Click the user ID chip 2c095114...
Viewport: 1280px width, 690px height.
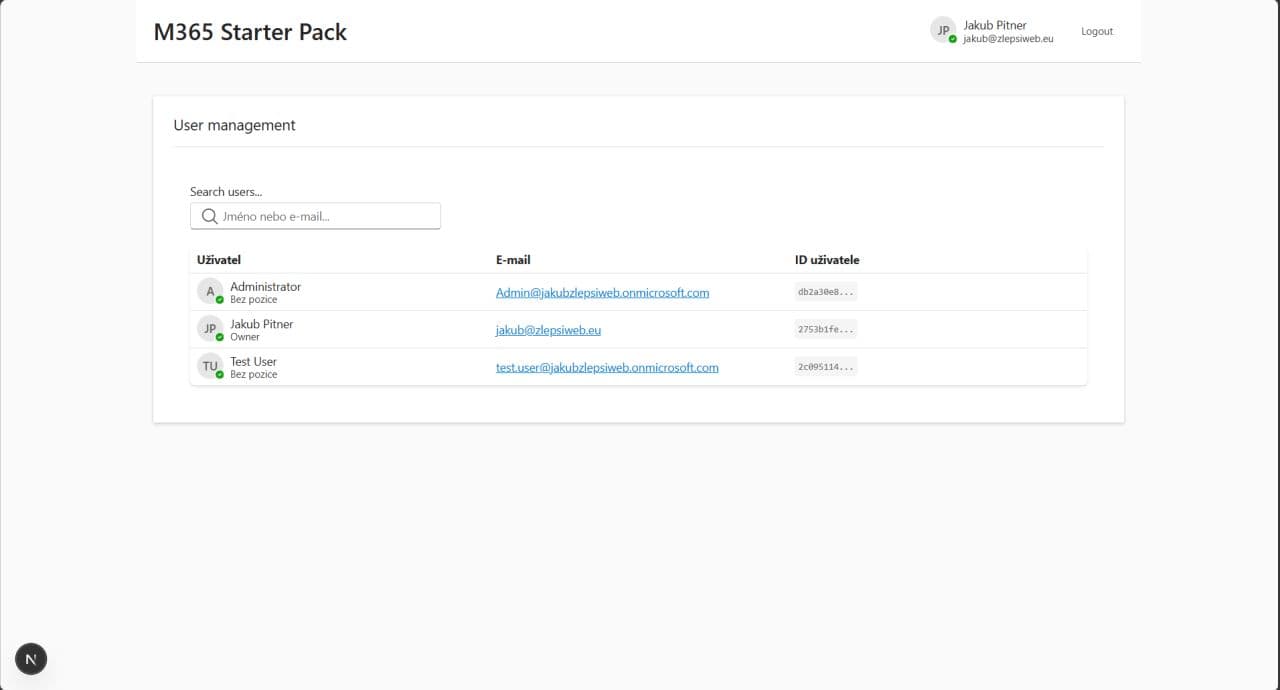[x=826, y=367]
